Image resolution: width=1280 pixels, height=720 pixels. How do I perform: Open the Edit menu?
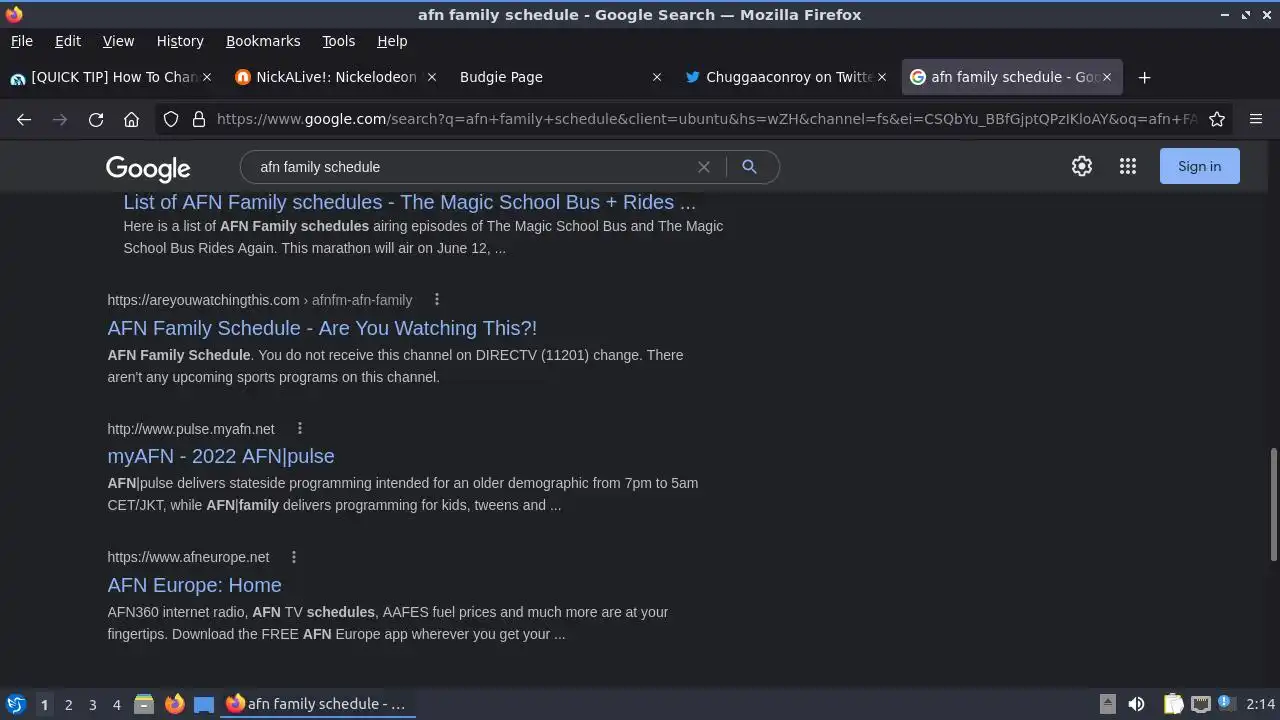[68, 41]
